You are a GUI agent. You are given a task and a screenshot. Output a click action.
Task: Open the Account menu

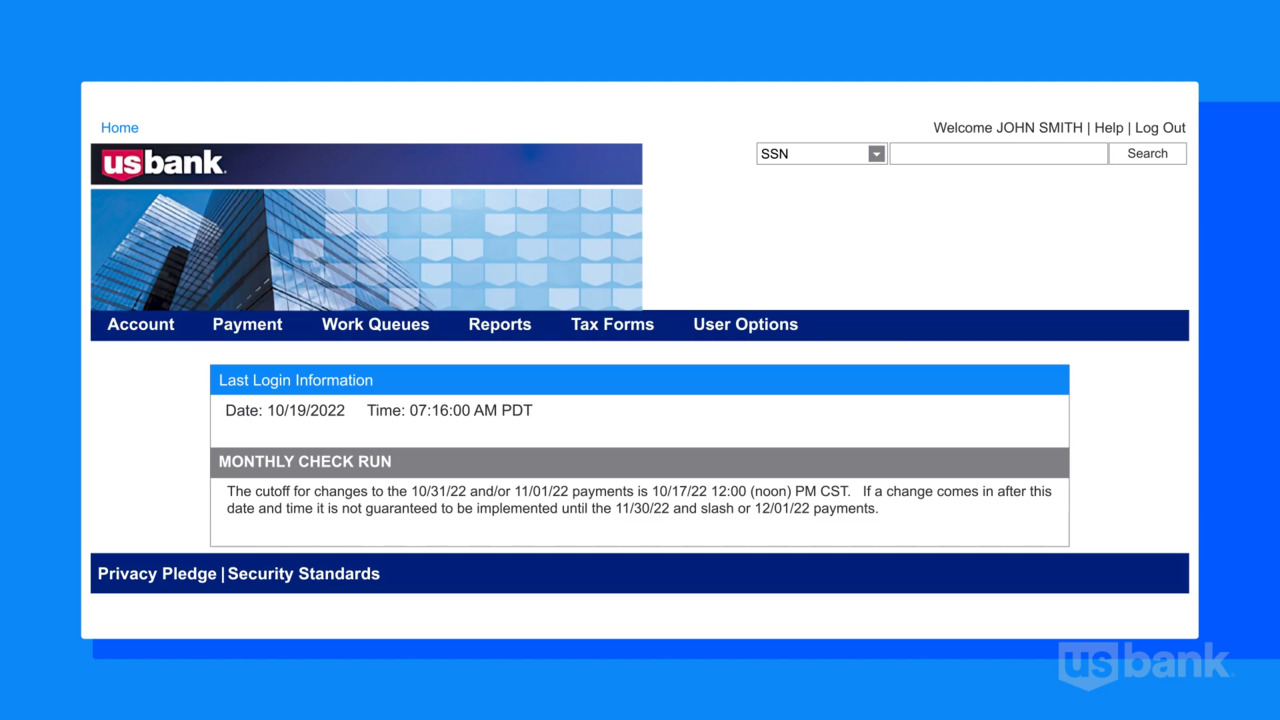[x=141, y=325]
